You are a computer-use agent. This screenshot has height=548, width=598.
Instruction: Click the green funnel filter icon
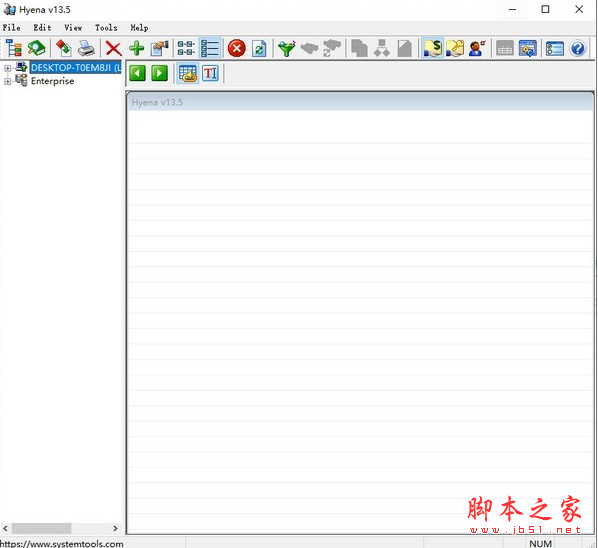pyautogui.click(x=286, y=48)
